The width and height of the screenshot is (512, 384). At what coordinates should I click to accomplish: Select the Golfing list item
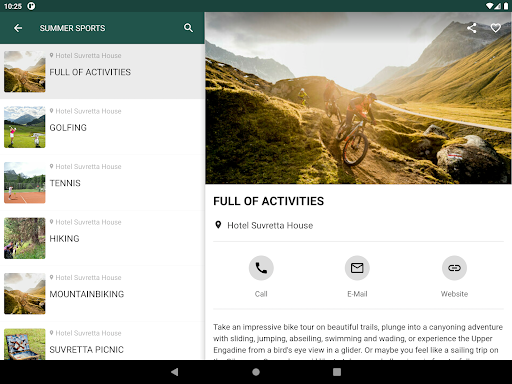102,127
